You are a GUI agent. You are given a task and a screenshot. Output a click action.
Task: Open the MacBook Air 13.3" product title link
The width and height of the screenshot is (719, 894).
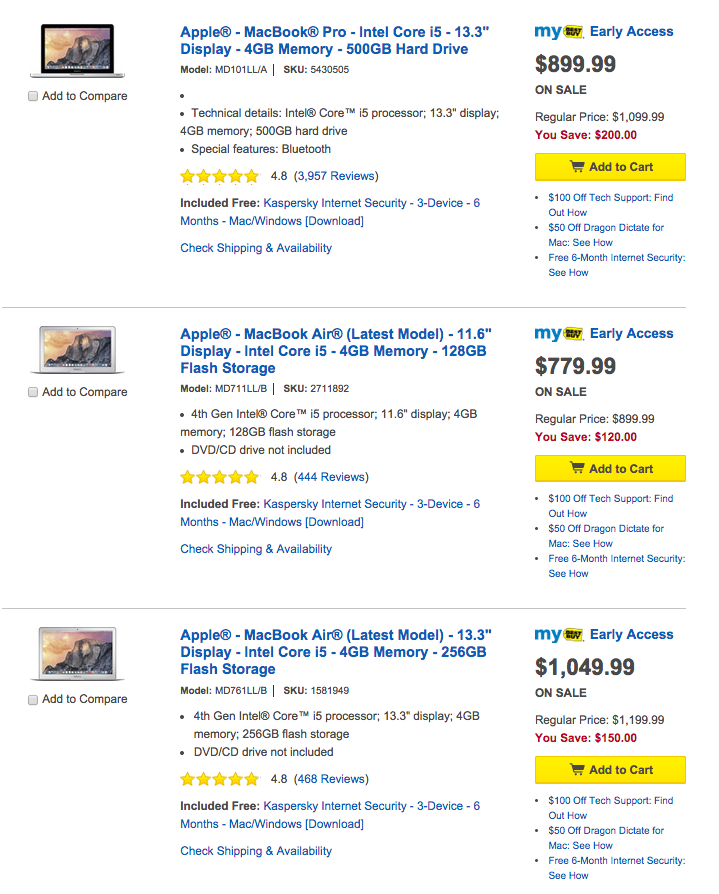click(x=330, y=652)
